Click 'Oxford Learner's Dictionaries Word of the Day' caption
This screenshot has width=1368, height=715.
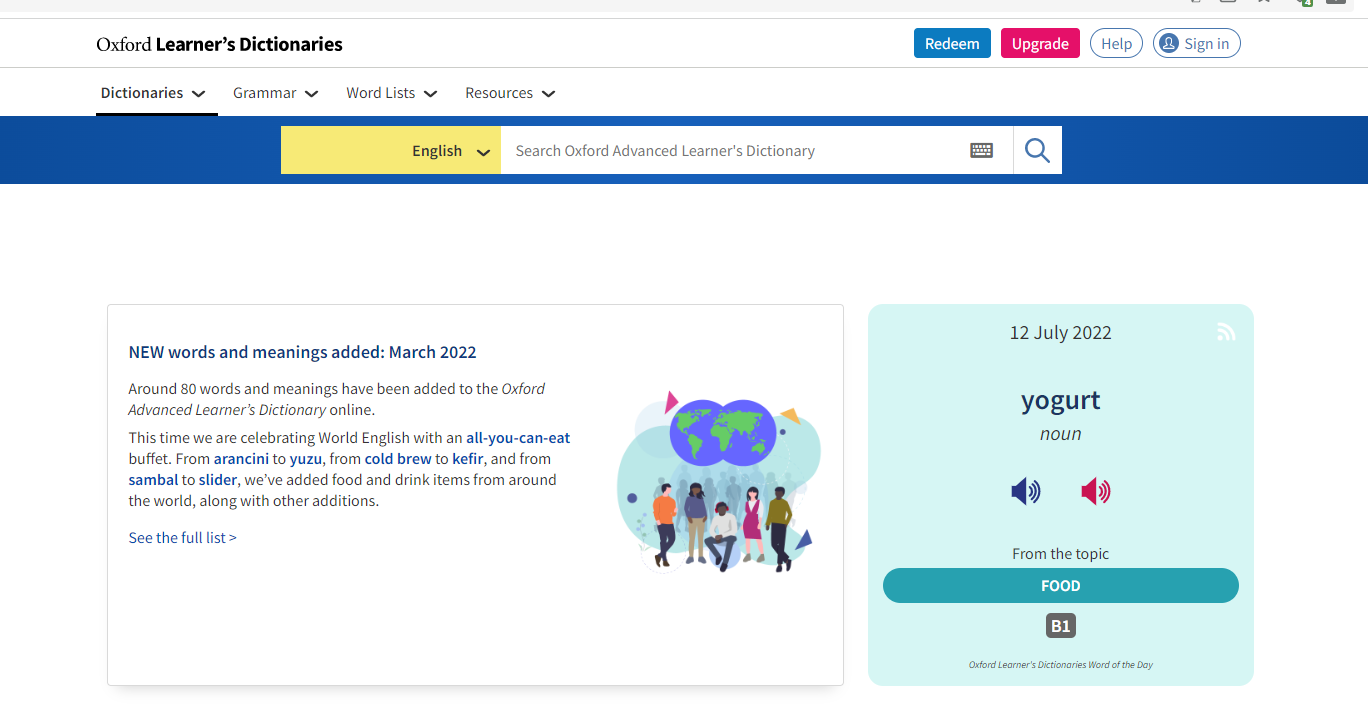pyautogui.click(x=1061, y=665)
